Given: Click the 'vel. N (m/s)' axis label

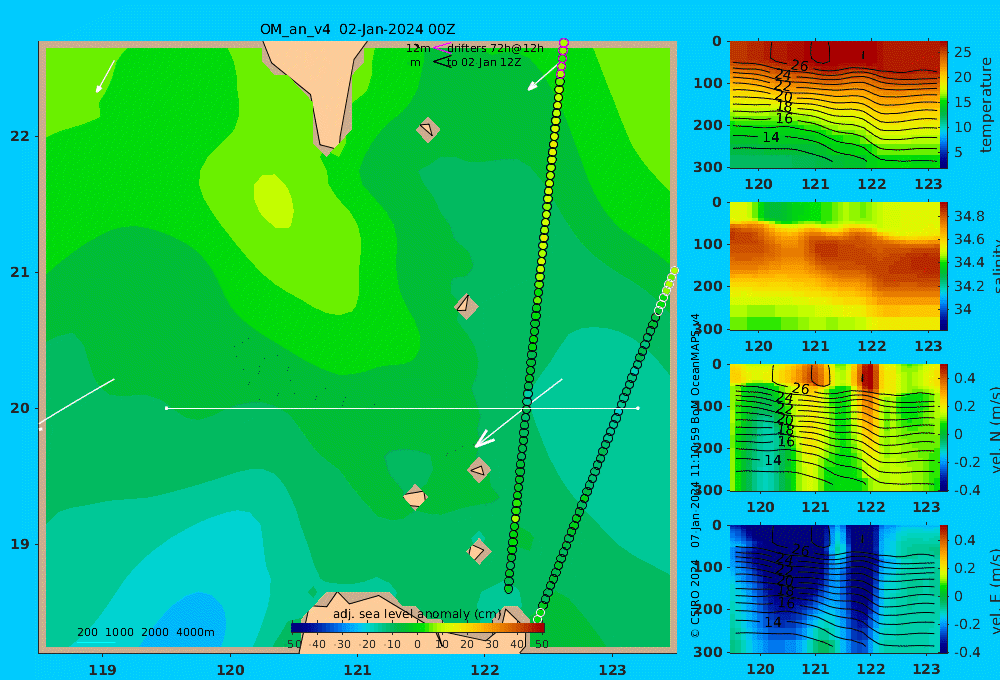Looking at the screenshot, I should pos(994,429).
